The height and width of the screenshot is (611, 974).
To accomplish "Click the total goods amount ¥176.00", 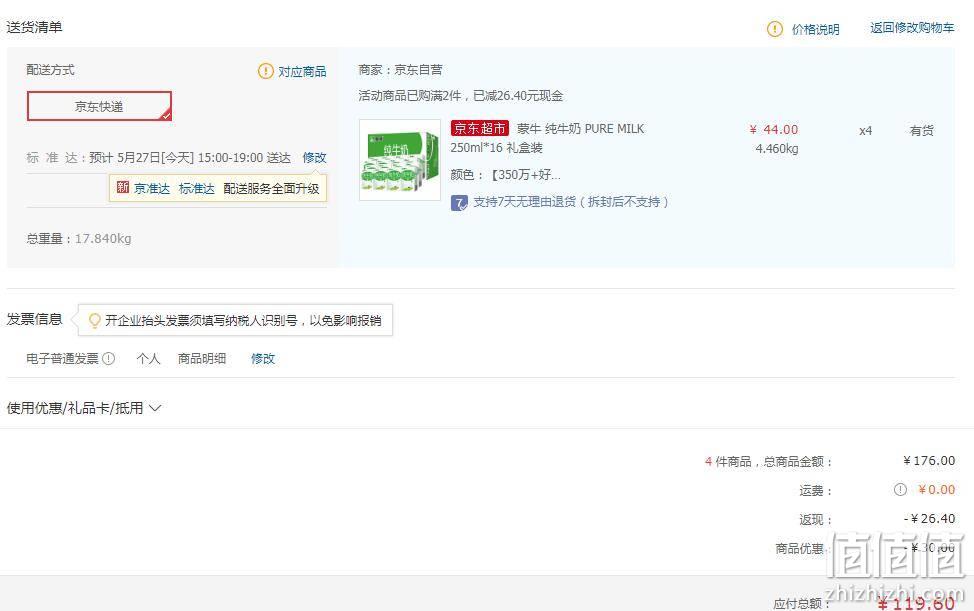I will [x=929, y=461].
